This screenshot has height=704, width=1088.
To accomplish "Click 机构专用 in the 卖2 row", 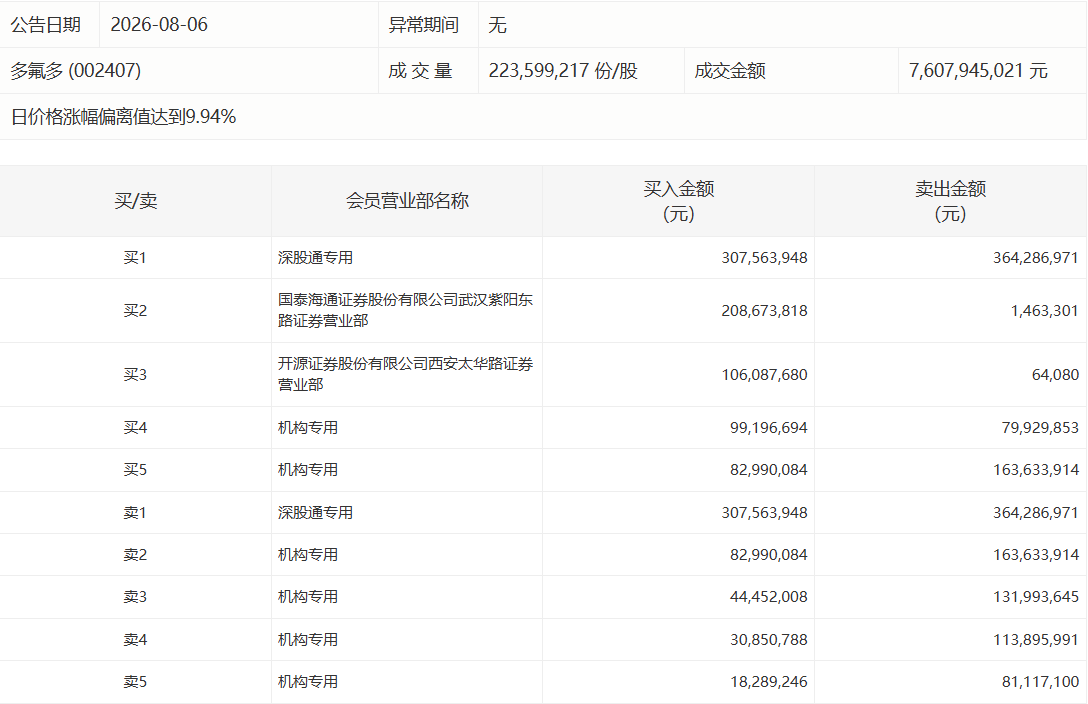I will pos(307,555).
